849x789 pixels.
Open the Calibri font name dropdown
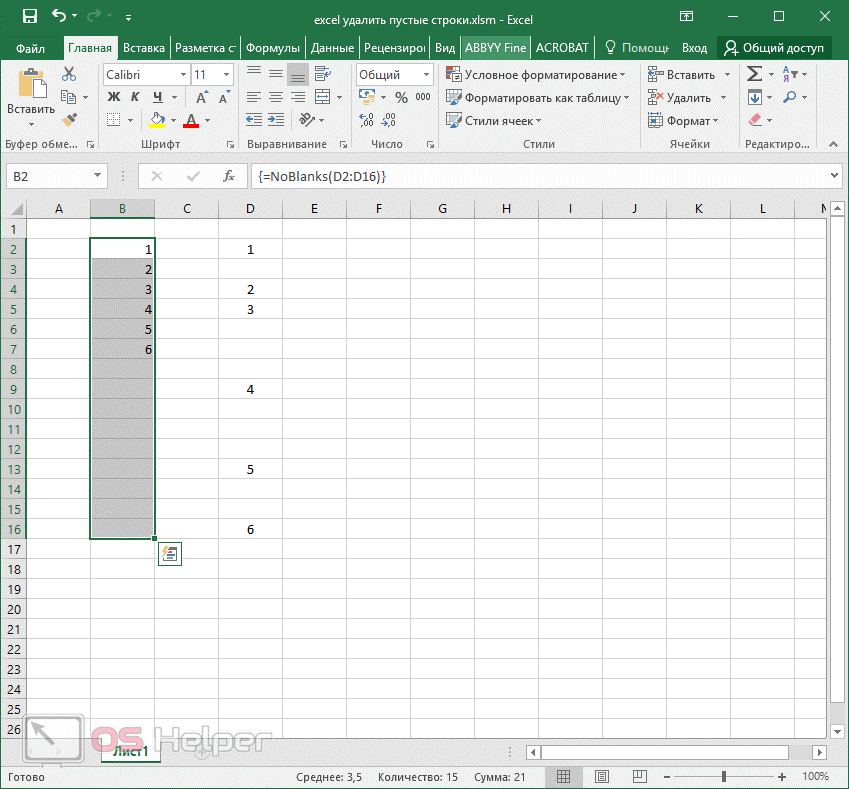pyautogui.click(x=183, y=75)
